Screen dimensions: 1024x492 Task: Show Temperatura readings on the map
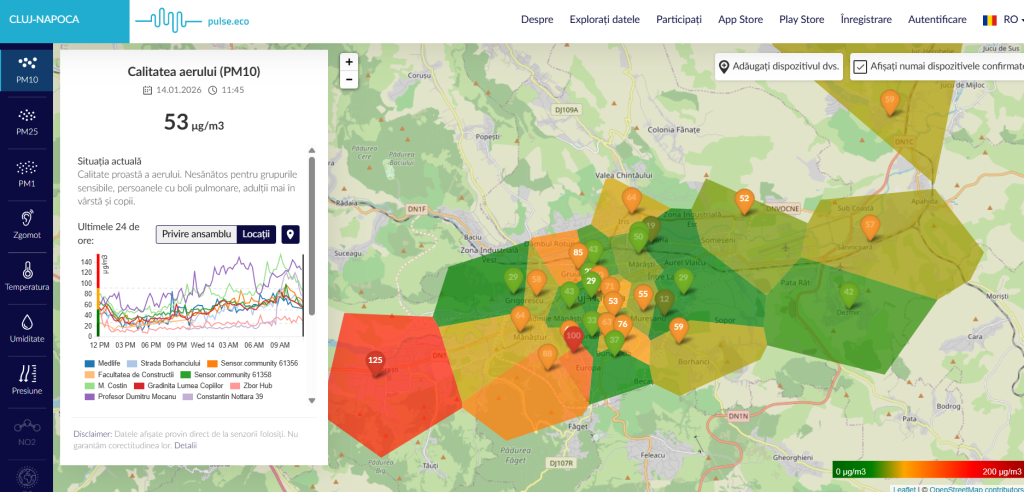(26, 275)
